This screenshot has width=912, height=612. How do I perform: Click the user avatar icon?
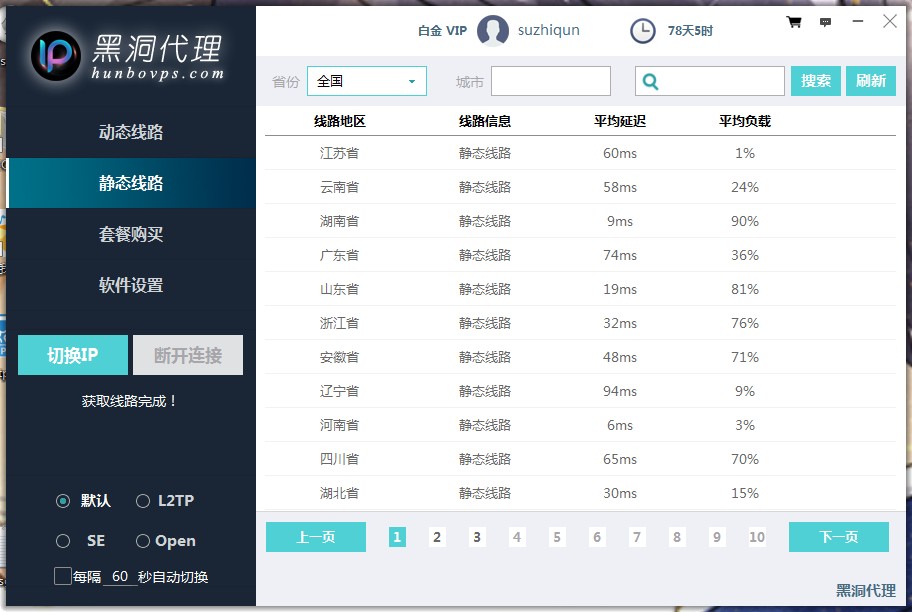493,31
